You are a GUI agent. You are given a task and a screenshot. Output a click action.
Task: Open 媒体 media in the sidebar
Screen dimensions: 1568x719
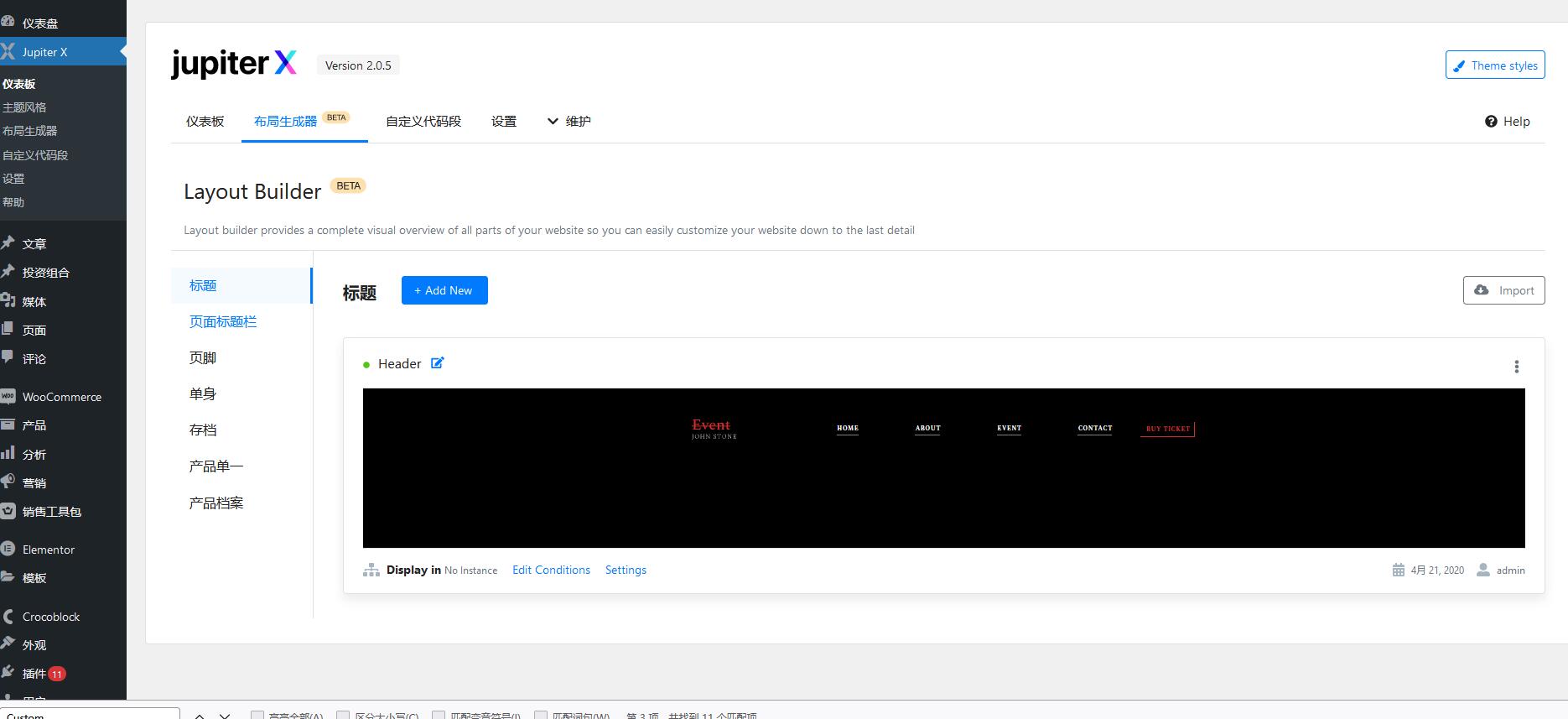point(34,301)
